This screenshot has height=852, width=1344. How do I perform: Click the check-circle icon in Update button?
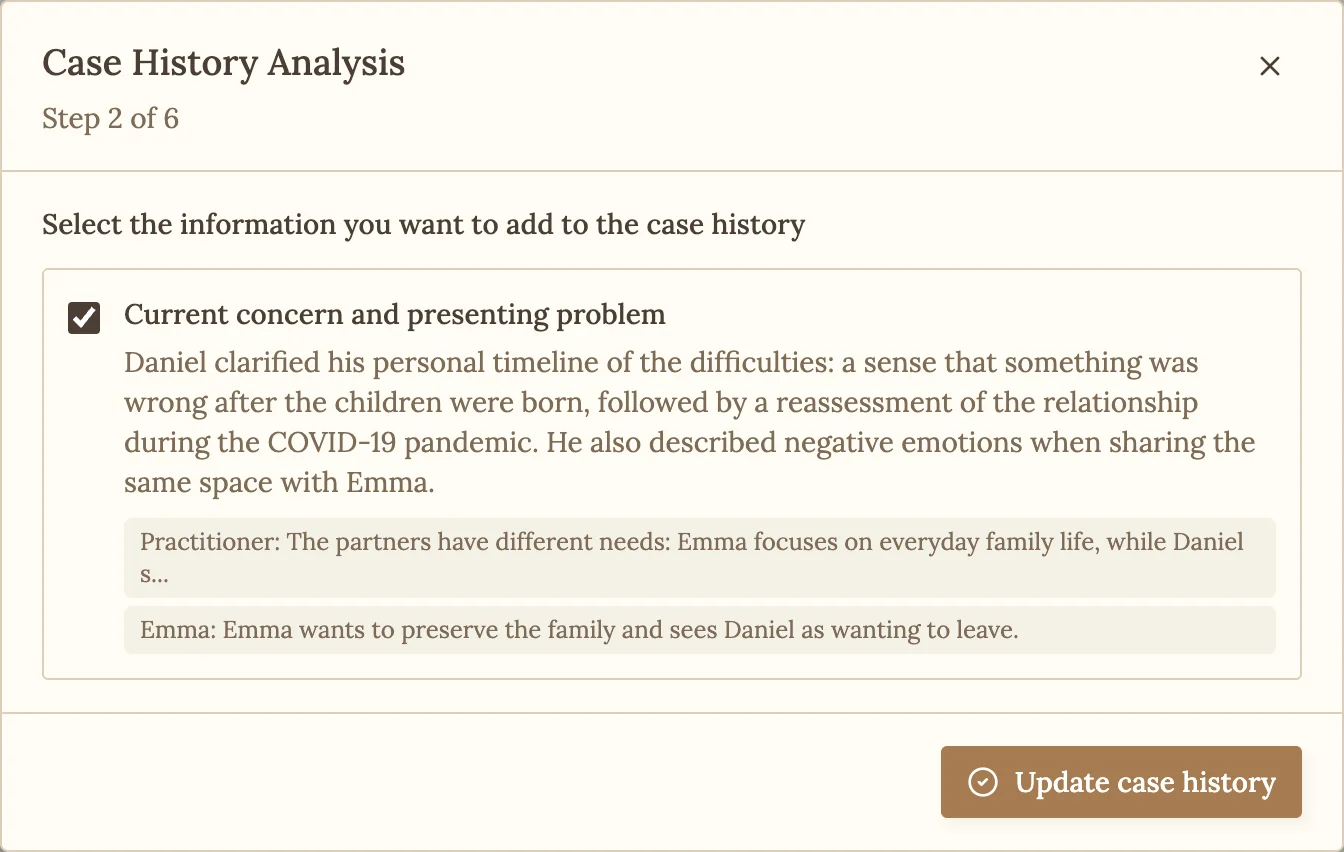pyautogui.click(x=984, y=782)
